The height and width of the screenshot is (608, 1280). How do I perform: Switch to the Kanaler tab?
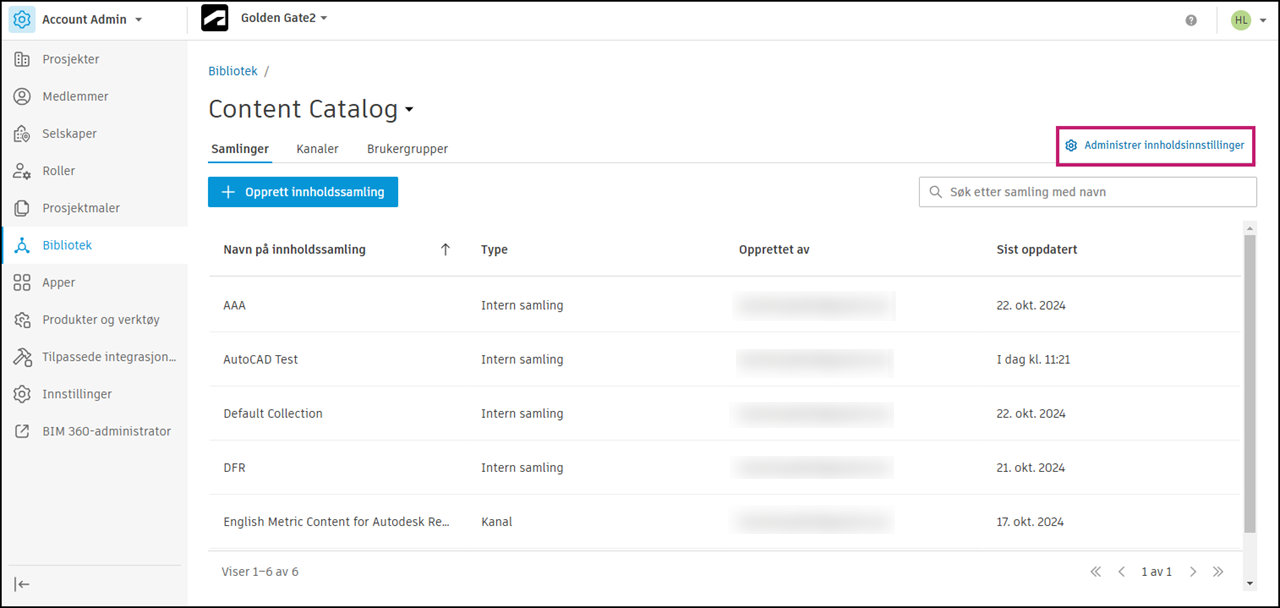coord(317,149)
